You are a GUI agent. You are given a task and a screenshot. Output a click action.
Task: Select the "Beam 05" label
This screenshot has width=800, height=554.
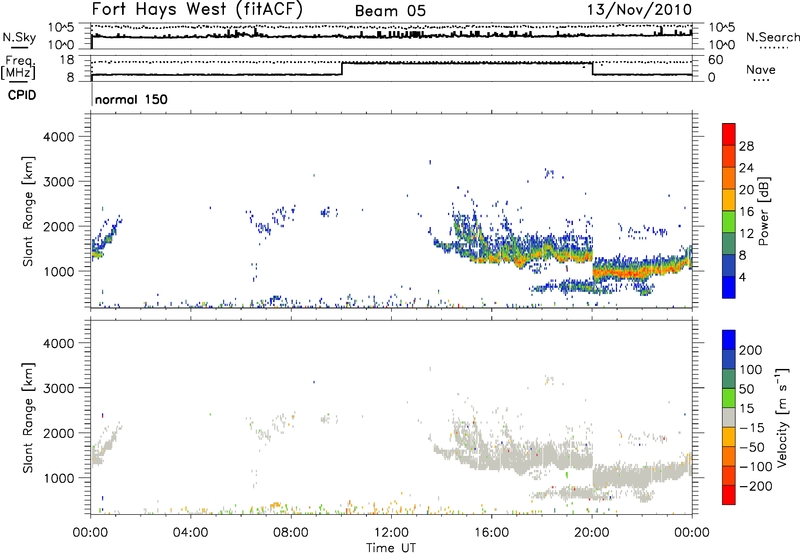(390, 11)
